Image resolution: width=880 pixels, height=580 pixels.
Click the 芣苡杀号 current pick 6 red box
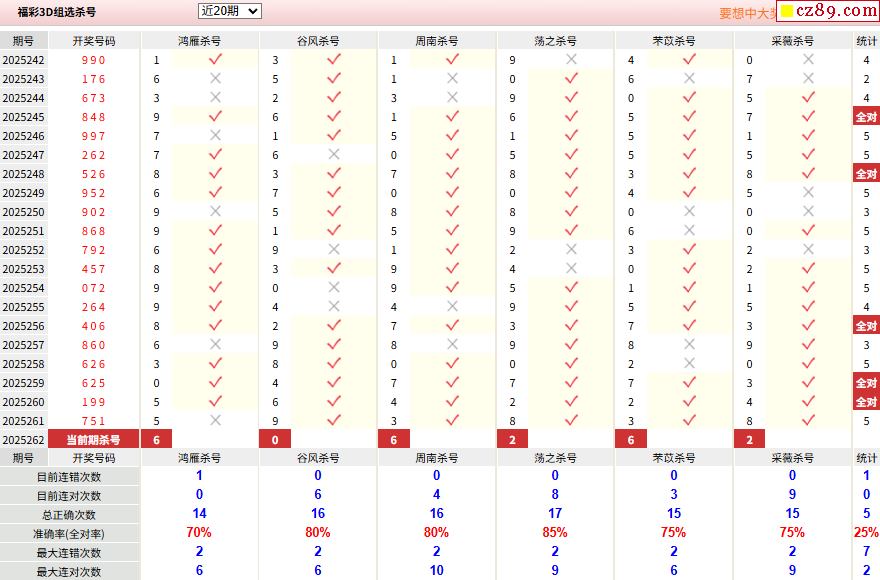(631, 440)
